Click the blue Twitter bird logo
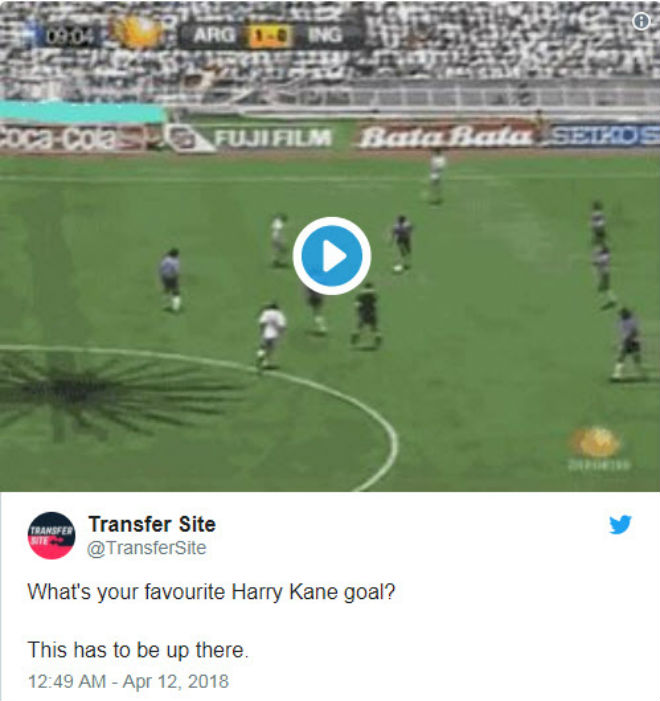Image resolution: width=660 pixels, height=701 pixels. 620,524
